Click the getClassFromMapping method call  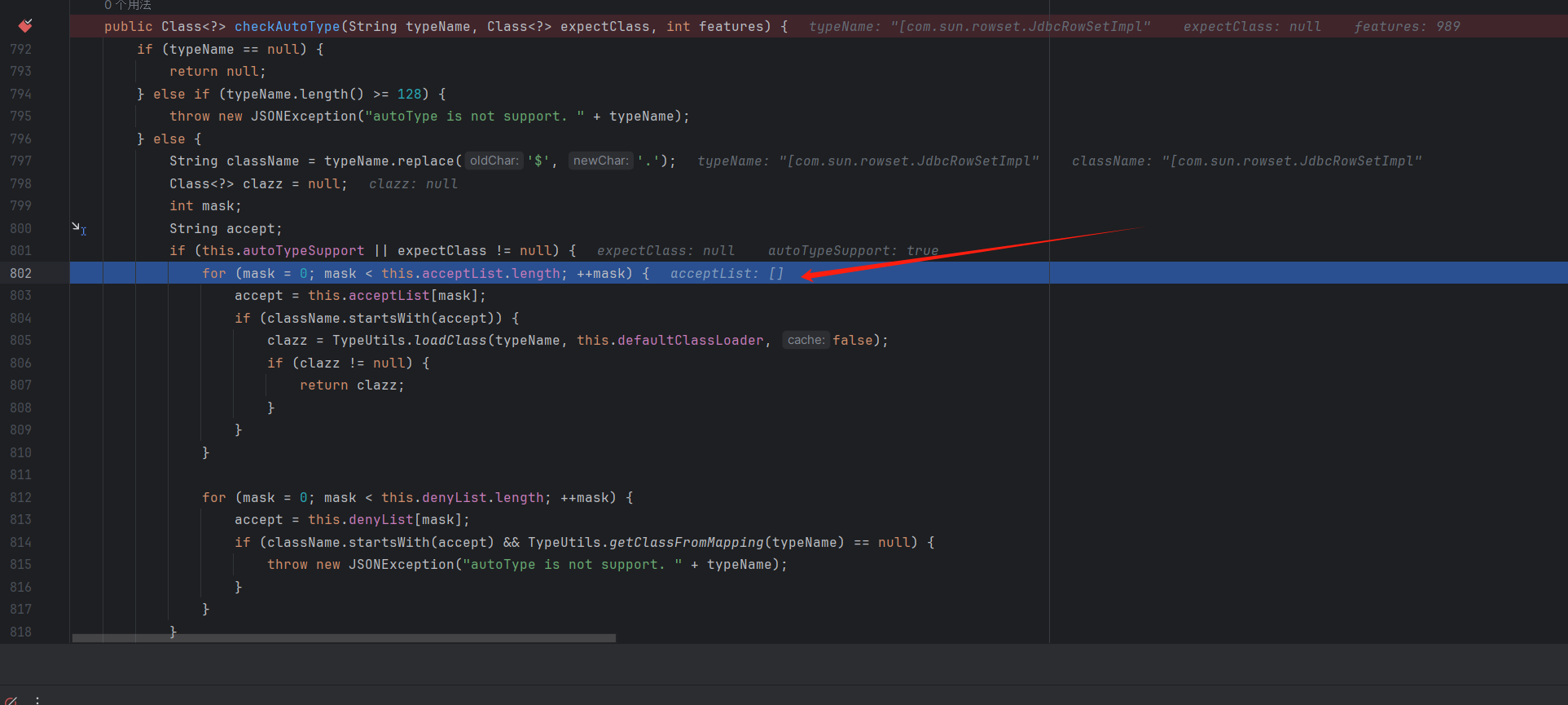[687, 542]
